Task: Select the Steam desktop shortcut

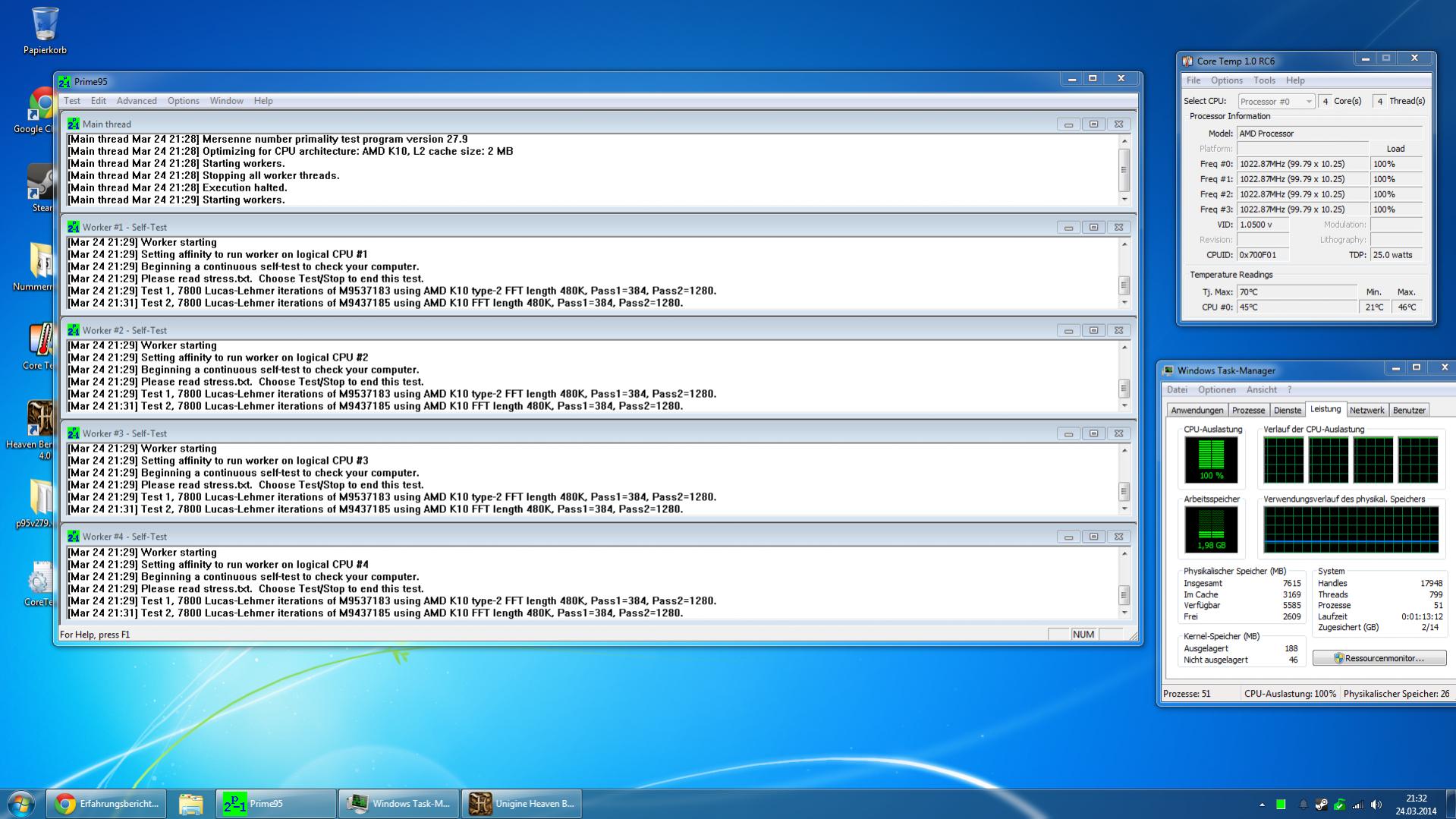Action: tap(40, 188)
